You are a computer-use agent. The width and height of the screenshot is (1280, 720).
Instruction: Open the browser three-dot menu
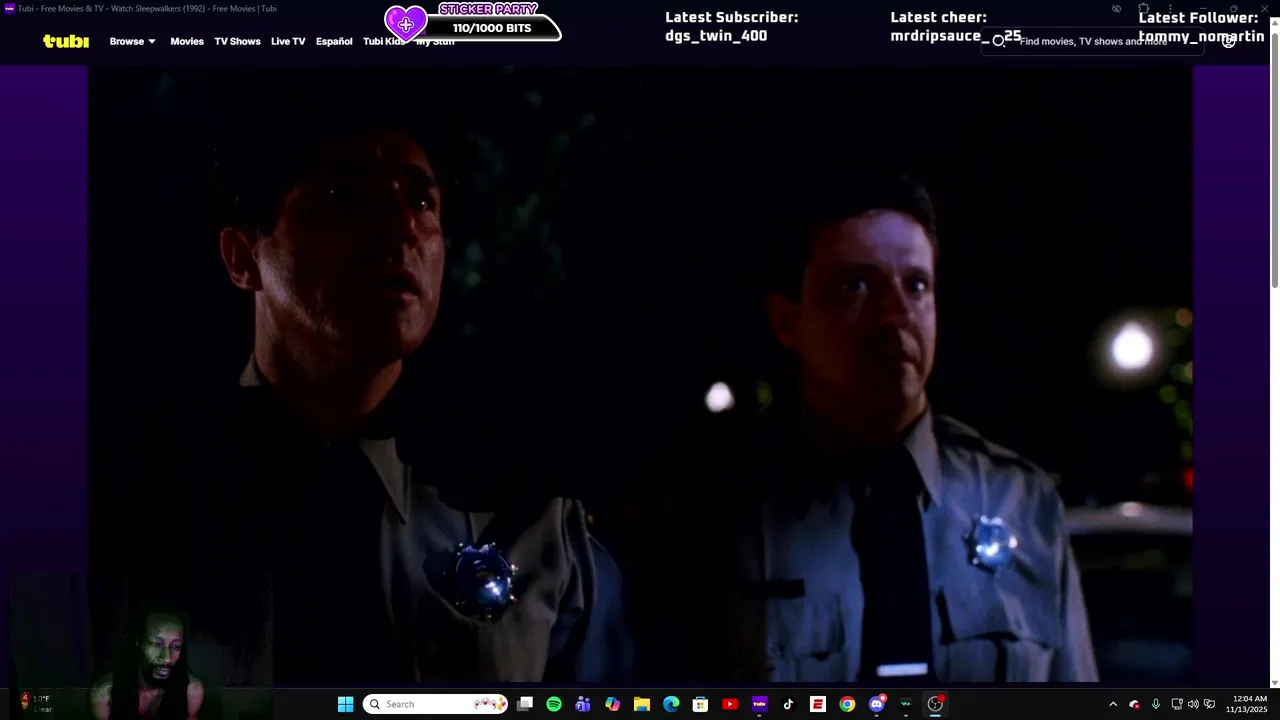click(x=1170, y=9)
